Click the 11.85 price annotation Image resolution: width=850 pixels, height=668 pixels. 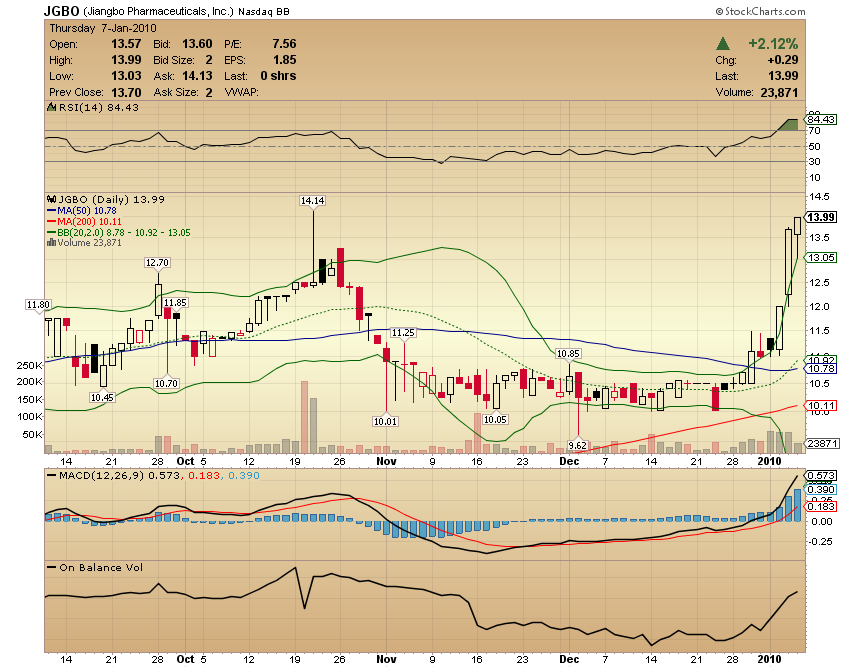point(175,303)
